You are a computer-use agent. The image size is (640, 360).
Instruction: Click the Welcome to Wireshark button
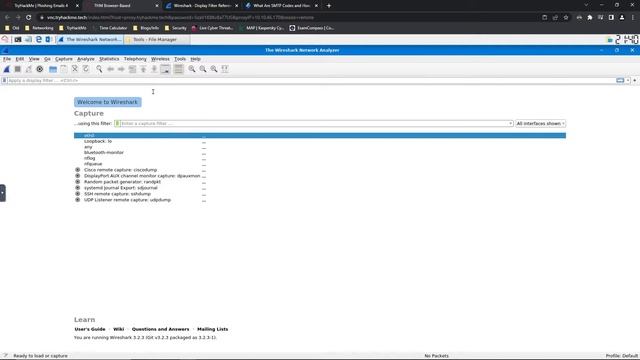click(108, 102)
